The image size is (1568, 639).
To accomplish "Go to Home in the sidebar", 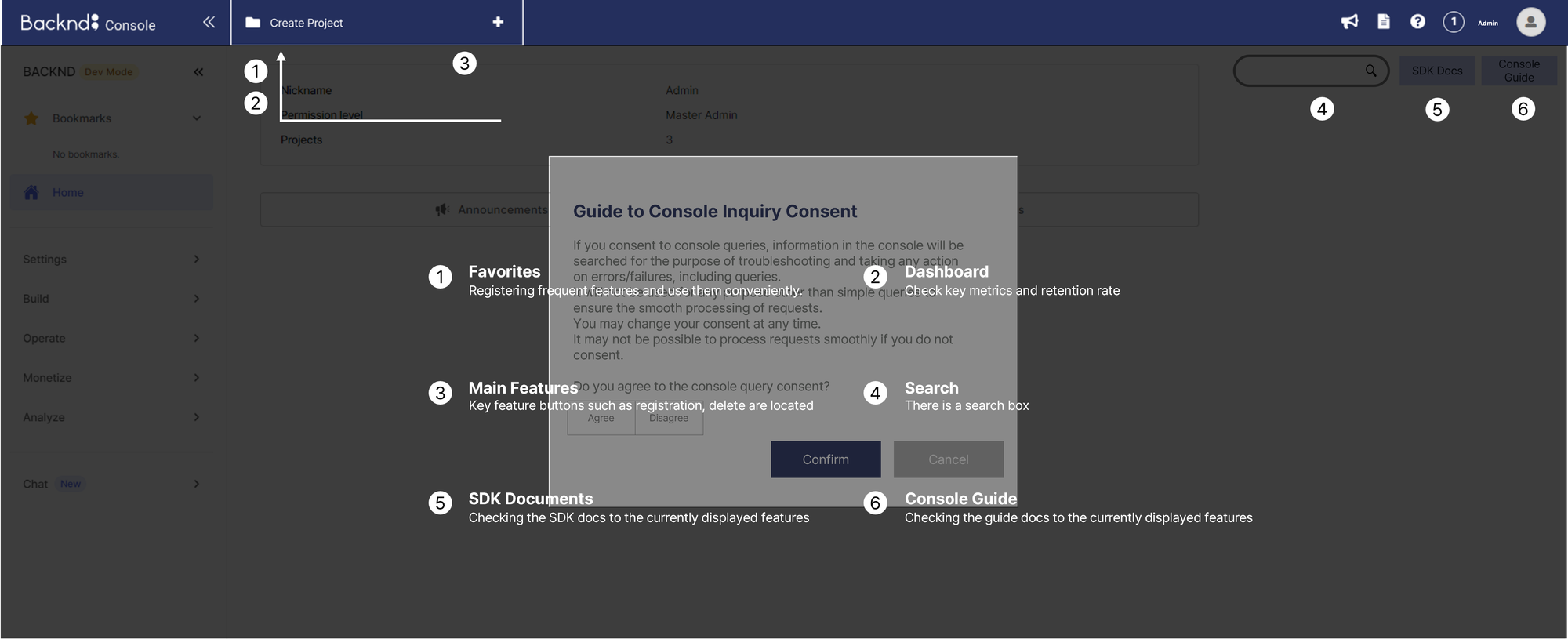I will click(x=68, y=193).
